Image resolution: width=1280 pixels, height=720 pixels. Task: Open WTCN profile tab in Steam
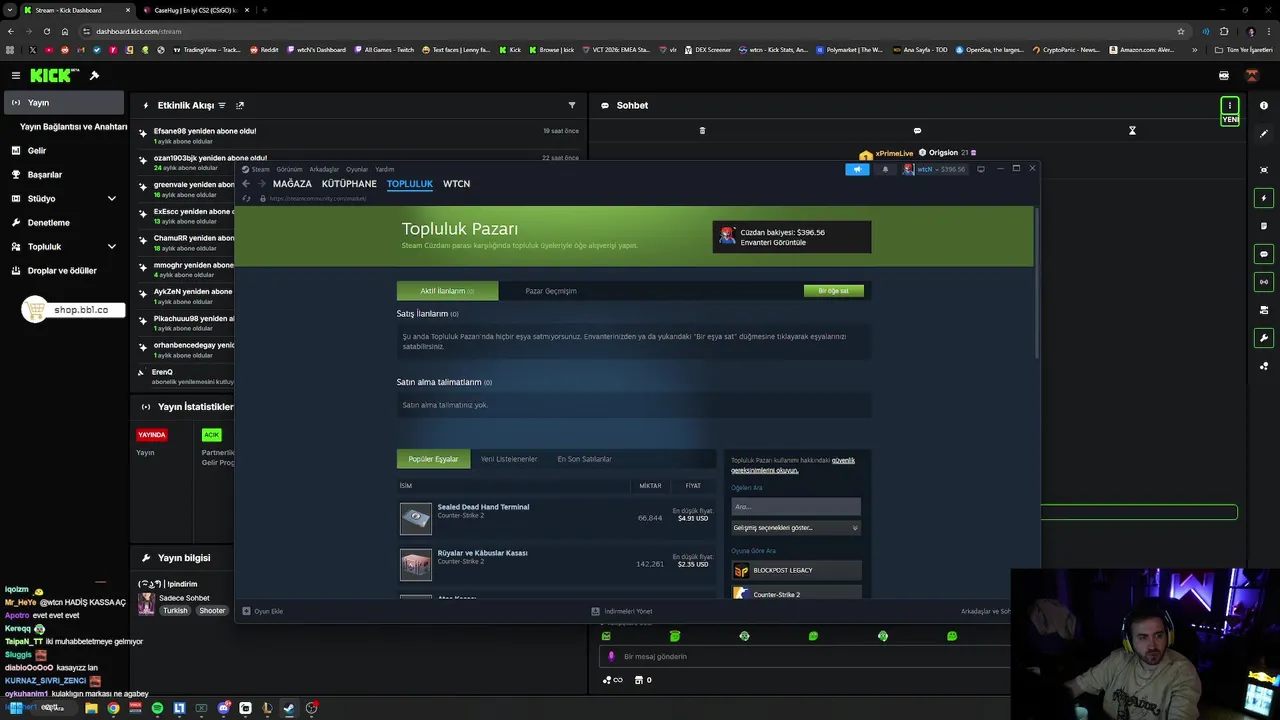pyautogui.click(x=456, y=184)
